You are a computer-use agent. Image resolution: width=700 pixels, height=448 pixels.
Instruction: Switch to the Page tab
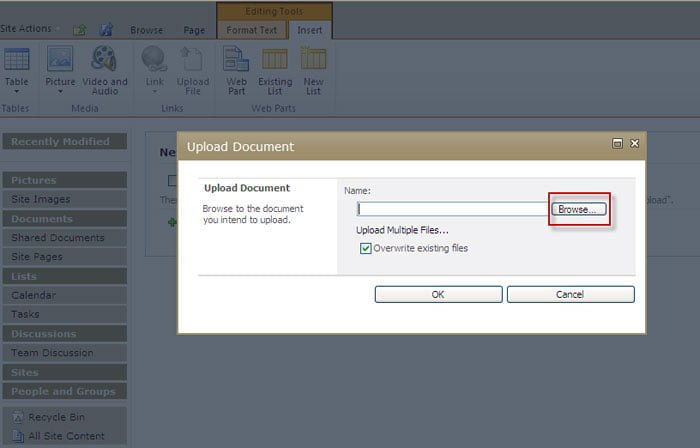click(x=194, y=30)
